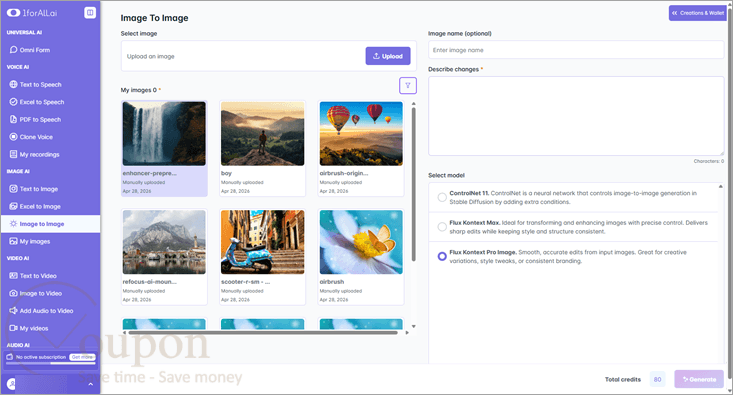Click the Upload button
Screen dimensions: 733x395
[388, 56]
